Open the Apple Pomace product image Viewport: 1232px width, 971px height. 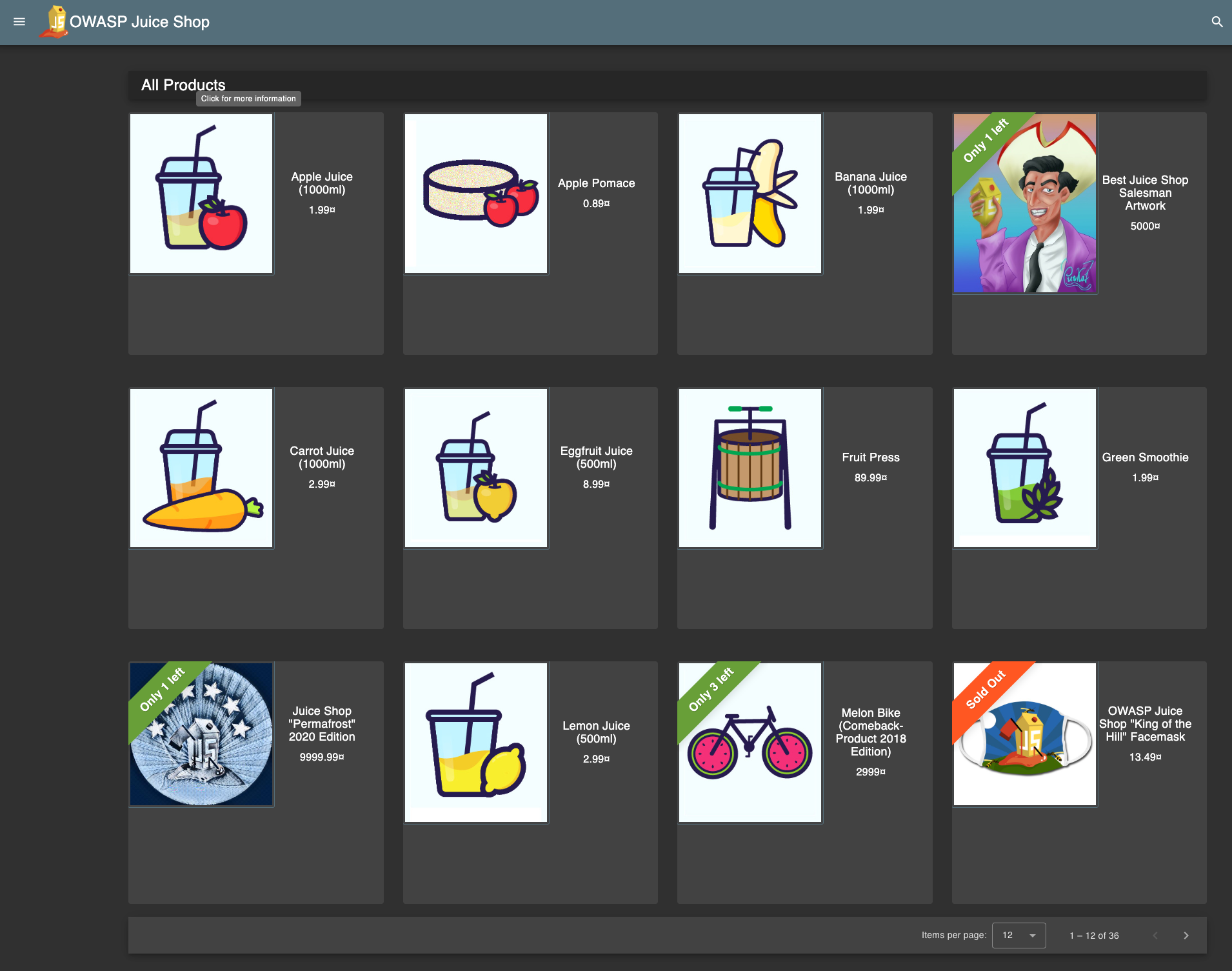pyautogui.click(x=476, y=194)
